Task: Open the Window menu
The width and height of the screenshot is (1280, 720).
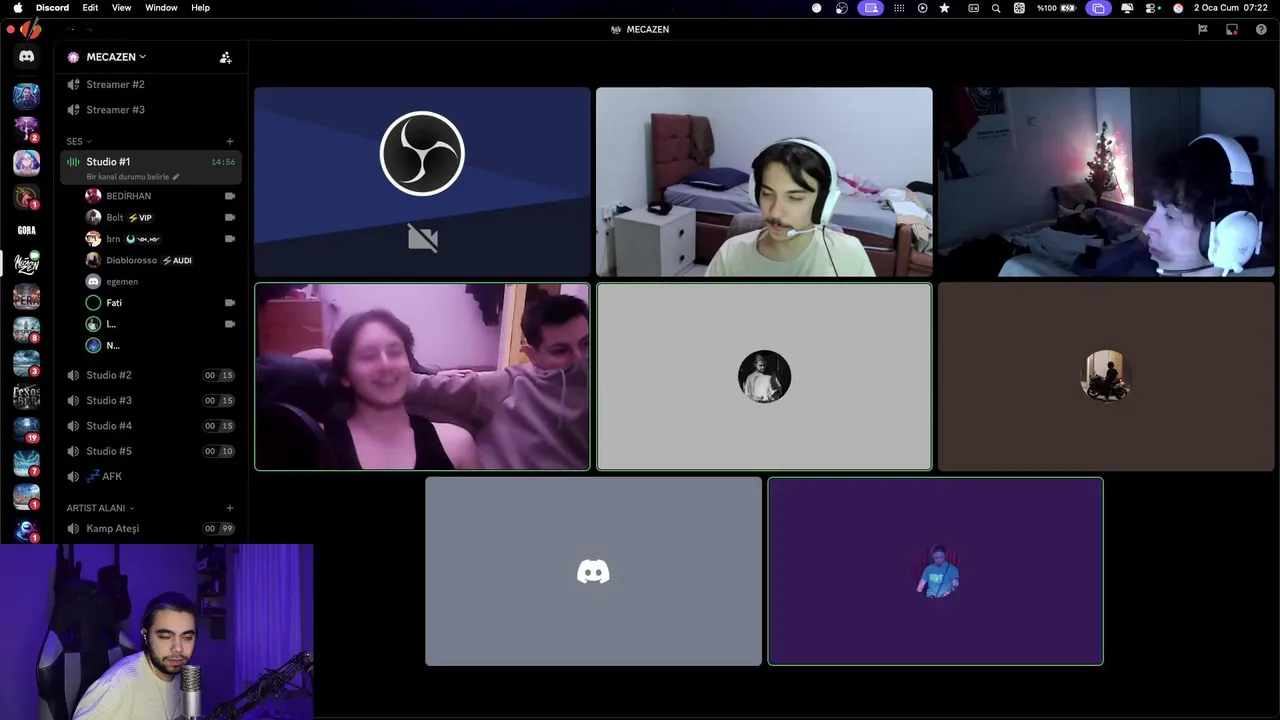Action: 161,8
